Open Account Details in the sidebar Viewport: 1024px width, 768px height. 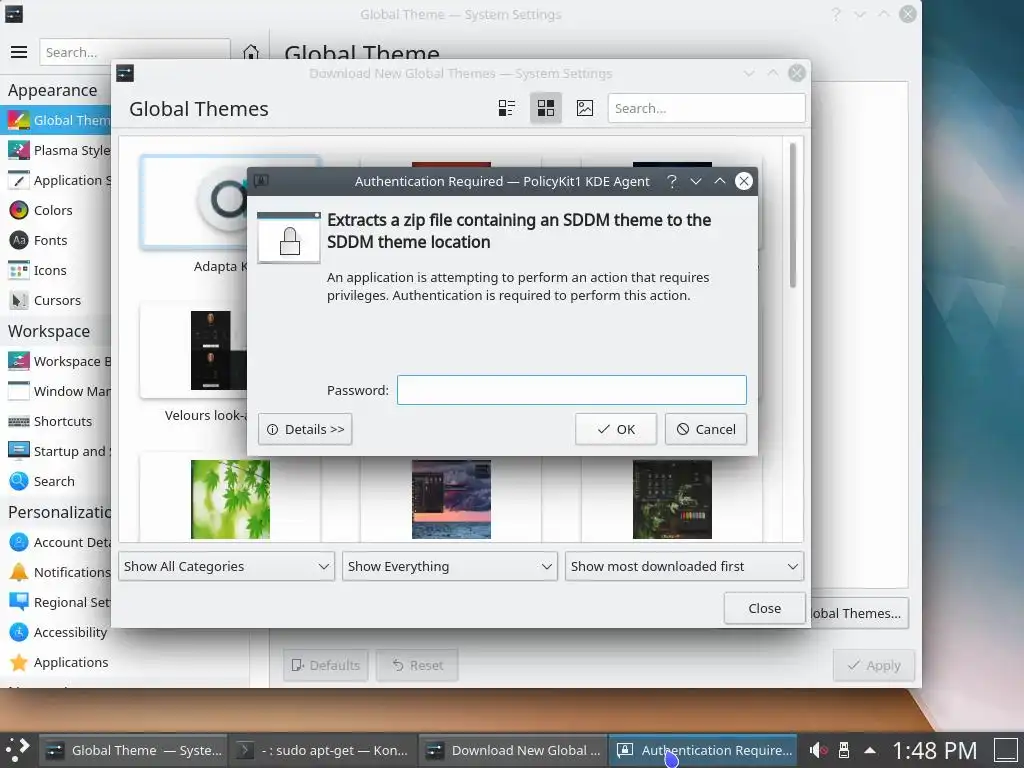[56, 542]
